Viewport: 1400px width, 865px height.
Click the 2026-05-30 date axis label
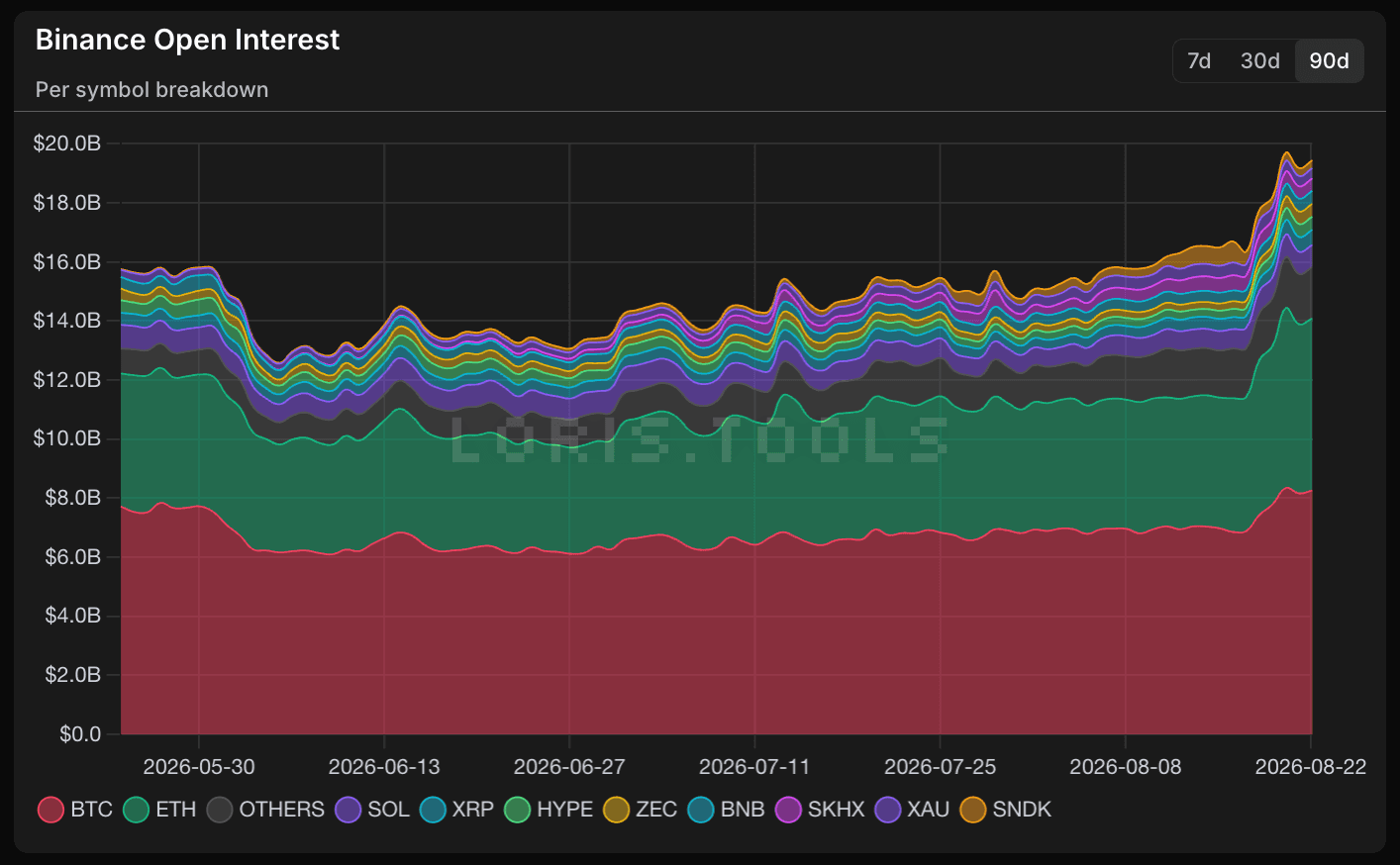(199, 767)
